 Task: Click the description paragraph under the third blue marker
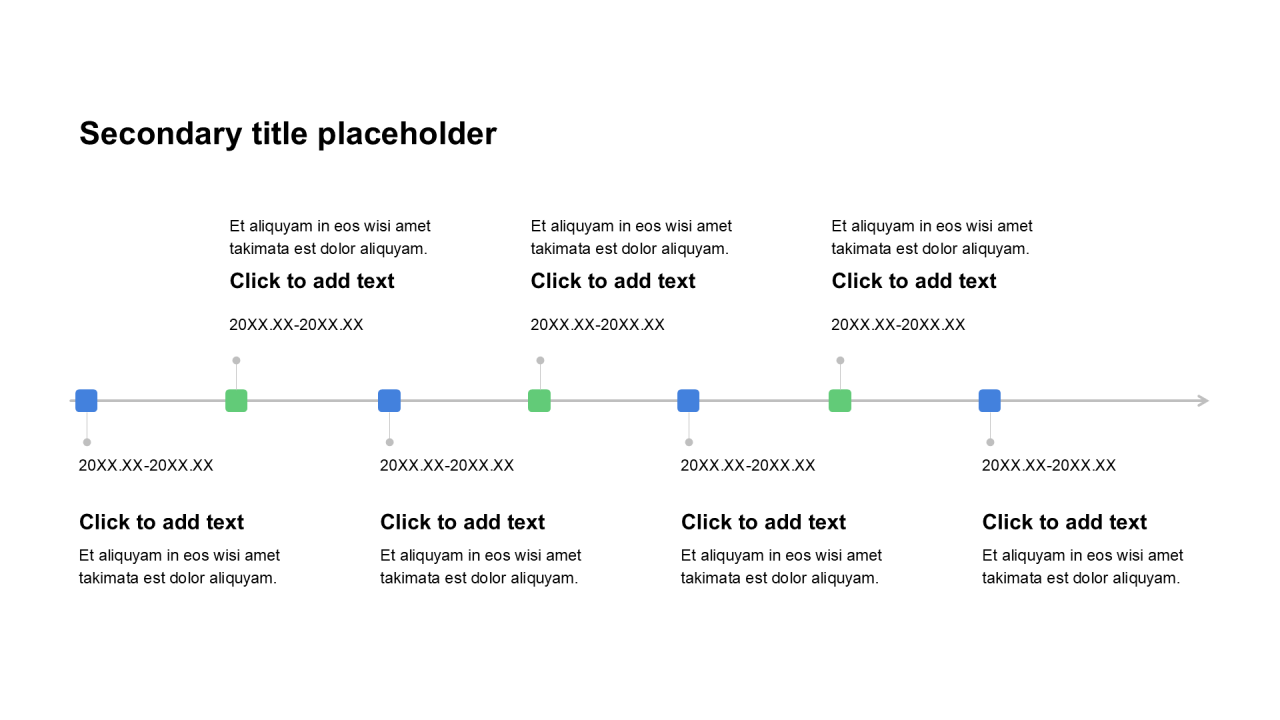pos(781,566)
